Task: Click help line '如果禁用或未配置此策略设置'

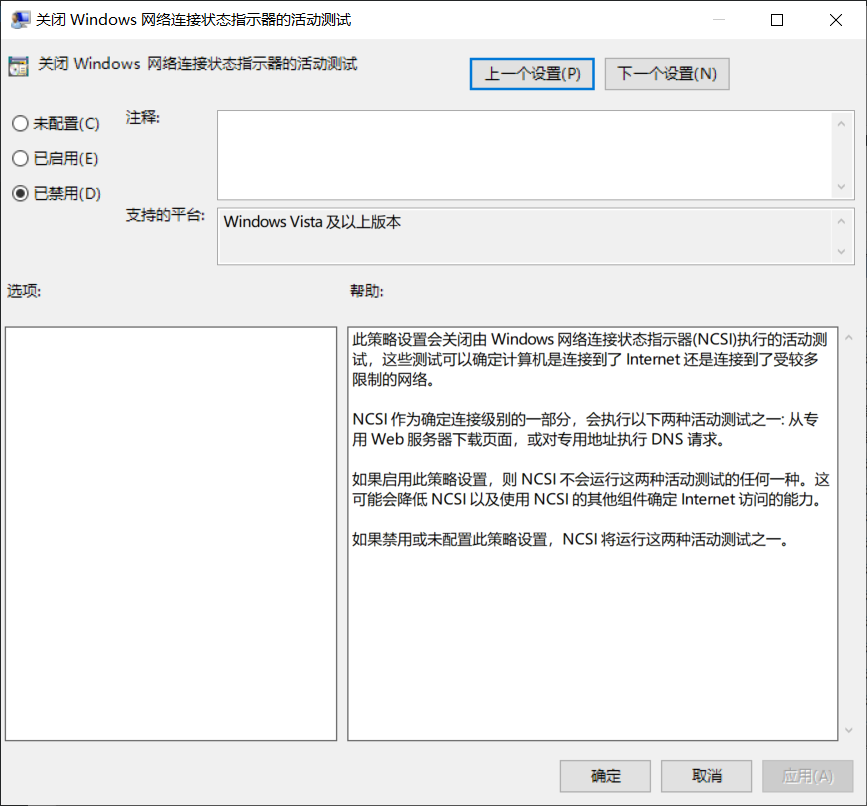Action: pyautogui.click(x=572, y=539)
